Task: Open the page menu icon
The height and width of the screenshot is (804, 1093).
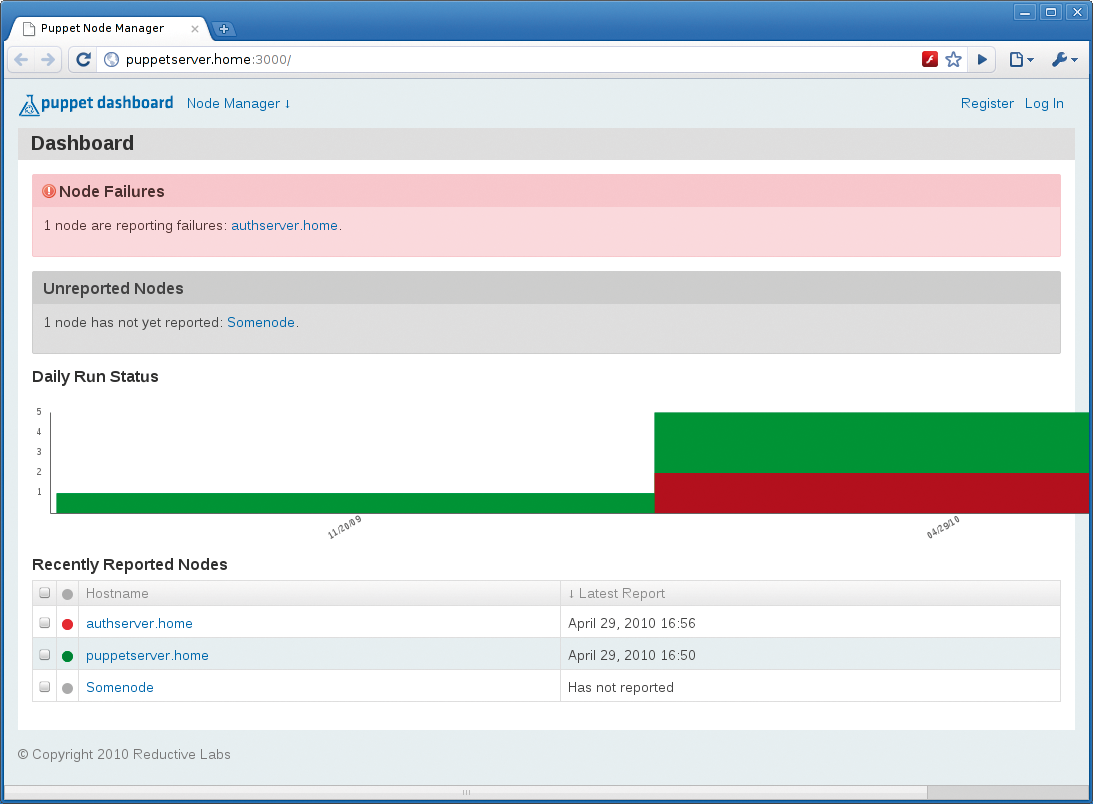Action: pyautogui.click(x=1021, y=60)
